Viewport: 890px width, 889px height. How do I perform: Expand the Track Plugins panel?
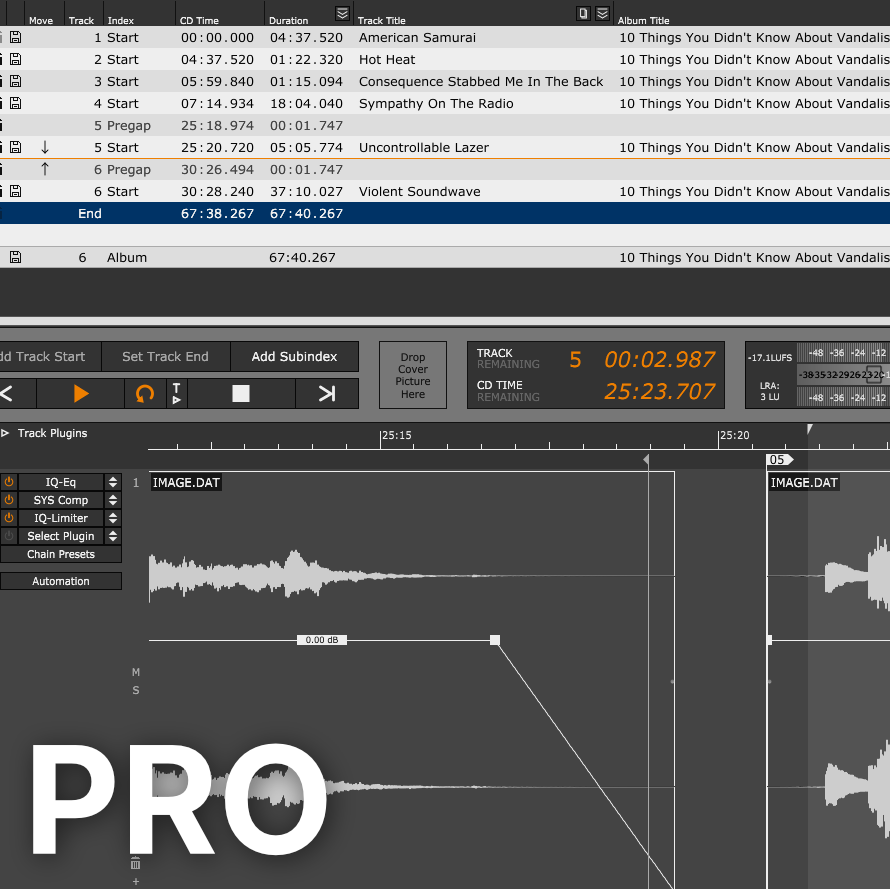pyautogui.click(x=8, y=433)
